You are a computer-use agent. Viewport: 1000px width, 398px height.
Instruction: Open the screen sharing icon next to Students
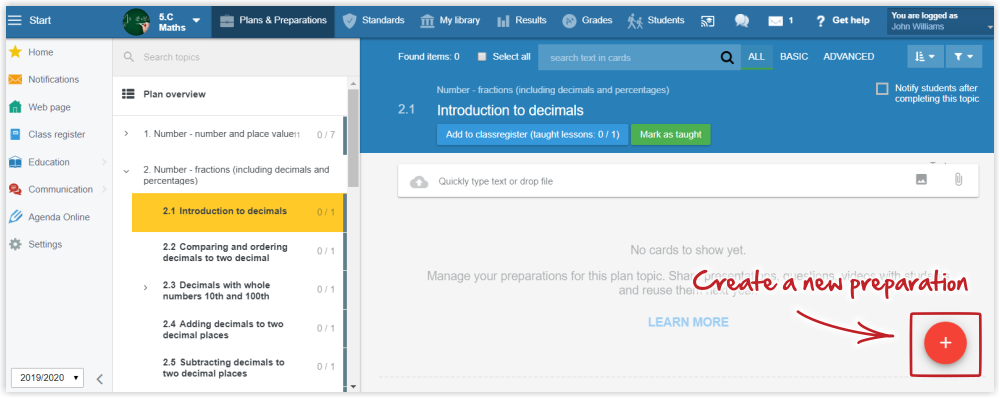[707, 20]
